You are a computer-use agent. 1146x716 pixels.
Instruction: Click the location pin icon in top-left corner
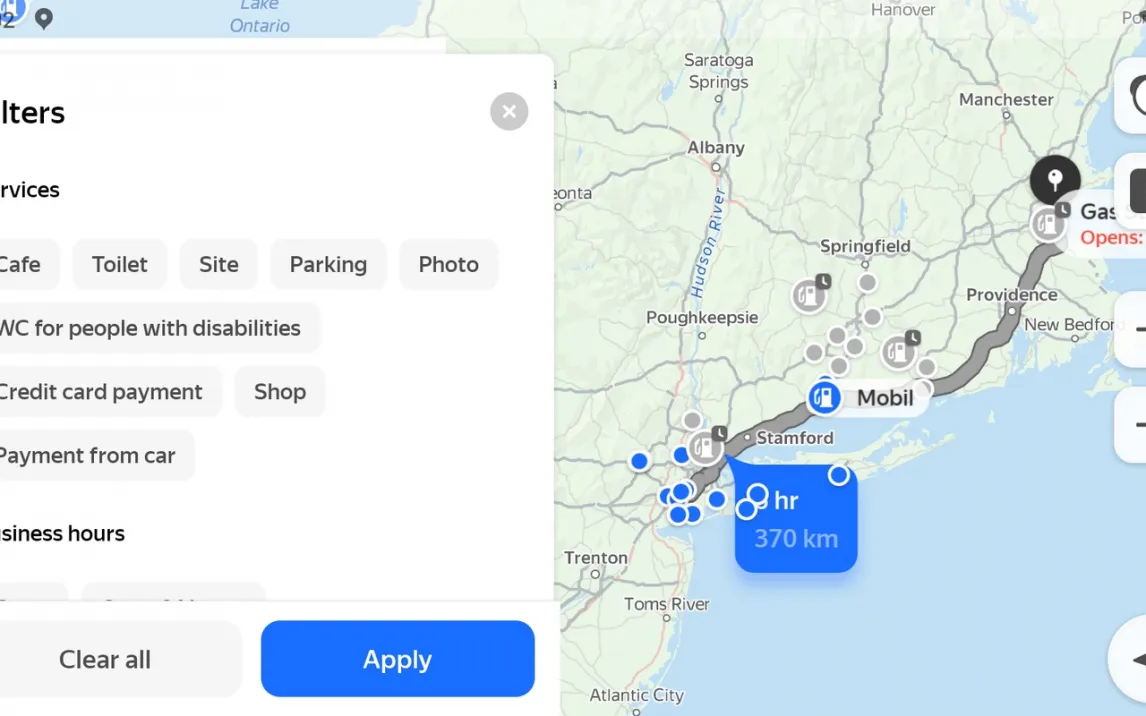(44, 18)
